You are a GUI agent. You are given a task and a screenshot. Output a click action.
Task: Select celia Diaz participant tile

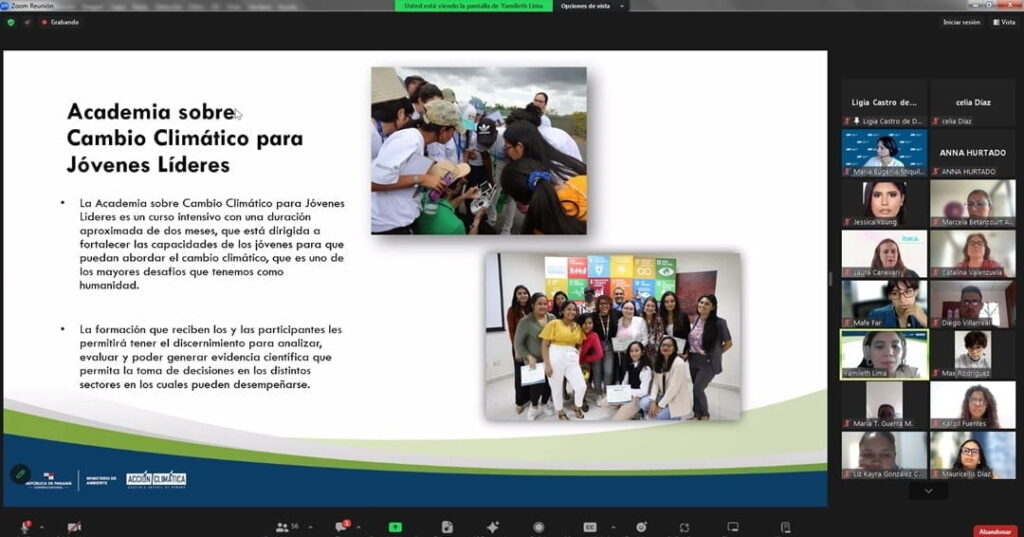972,103
